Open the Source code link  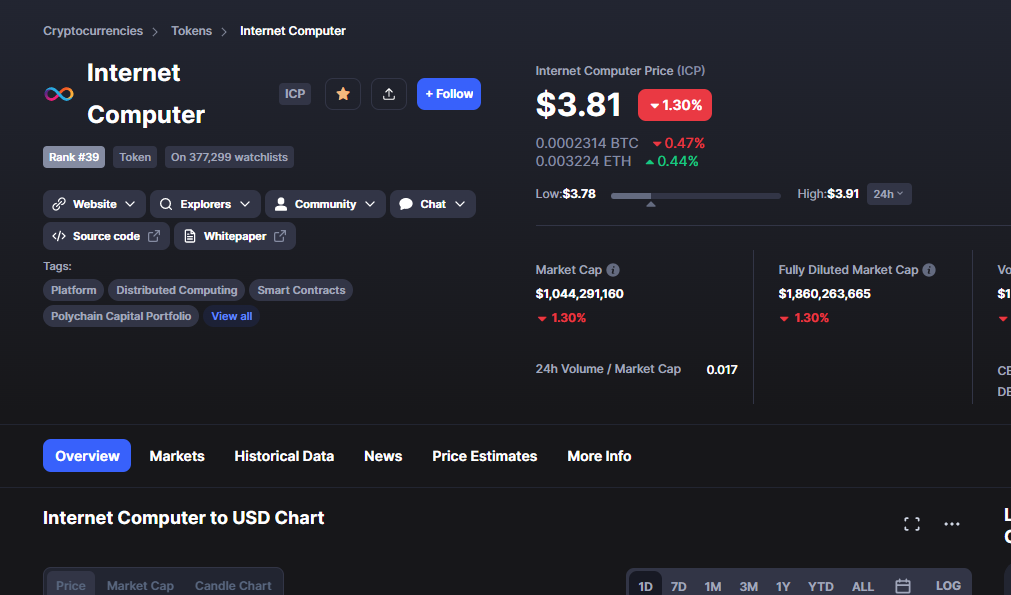point(106,237)
